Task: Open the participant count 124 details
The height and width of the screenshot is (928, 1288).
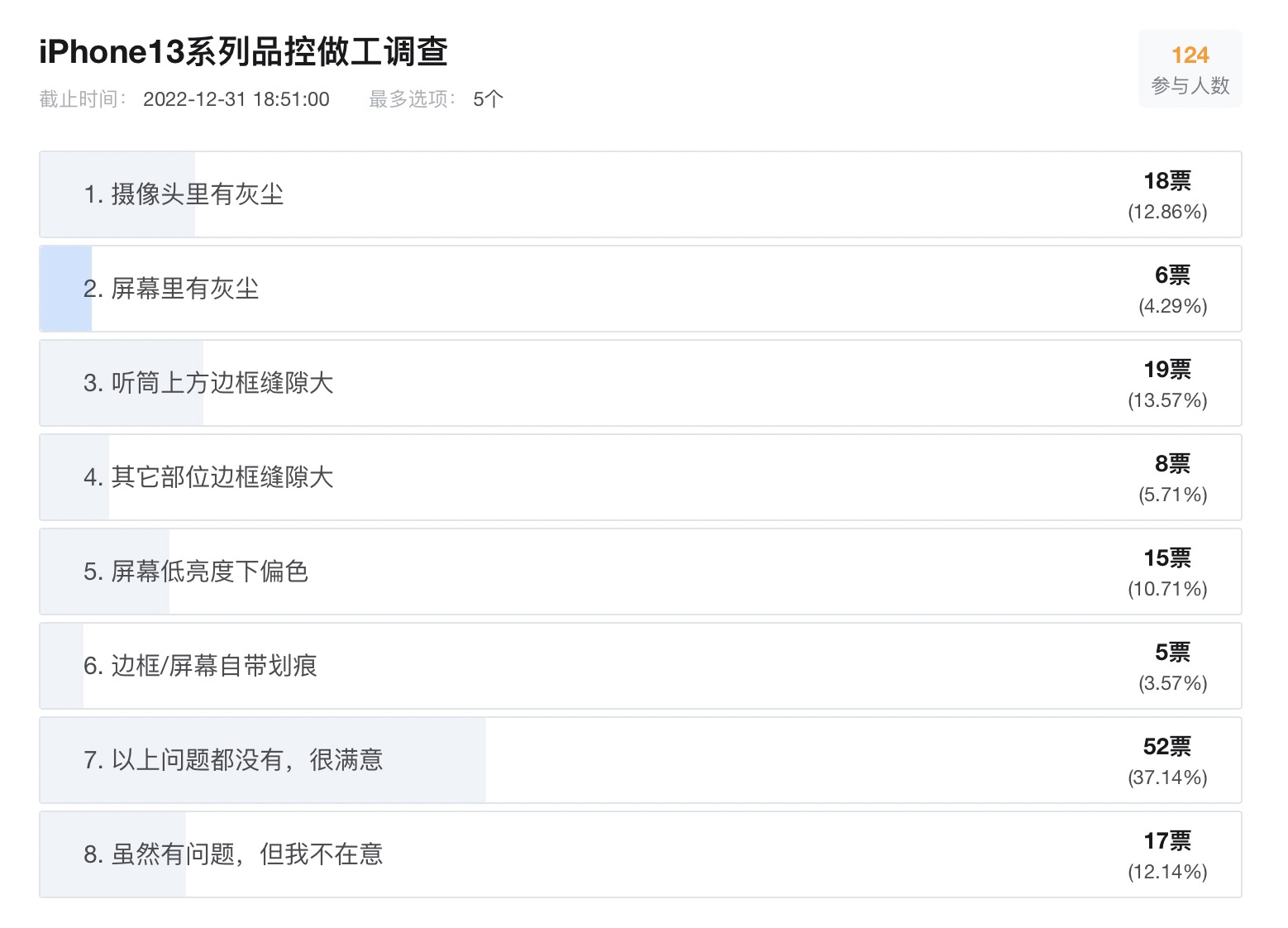Action: pos(1190,55)
